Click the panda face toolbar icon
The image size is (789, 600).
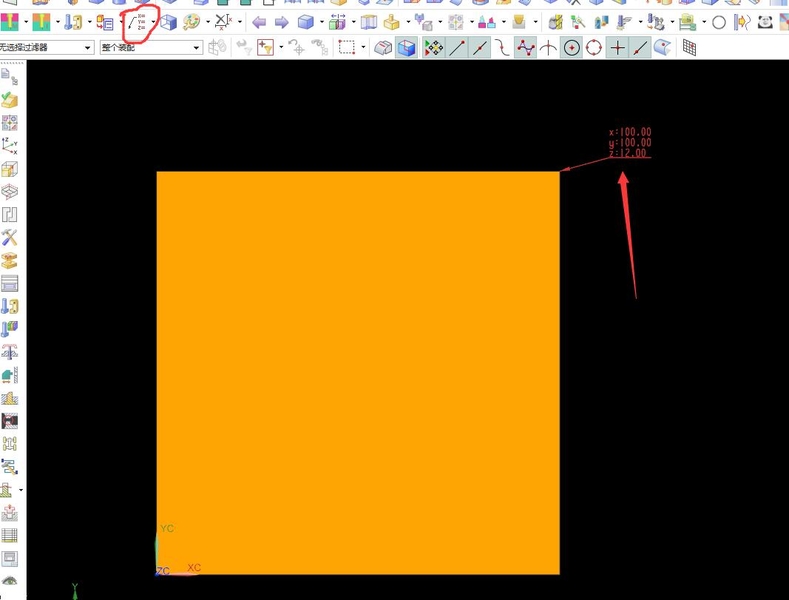pyautogui.click(x=765, y=22)
